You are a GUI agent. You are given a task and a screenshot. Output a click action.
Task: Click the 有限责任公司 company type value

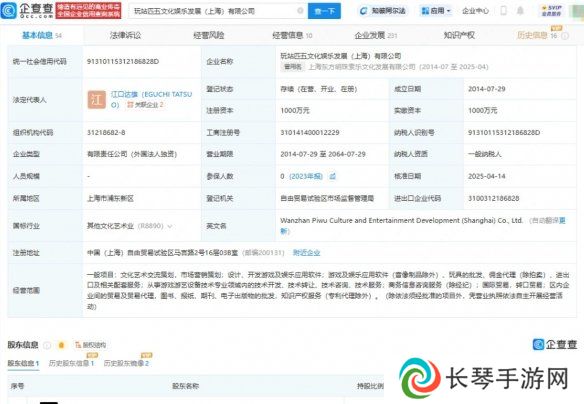pos(132,154)
